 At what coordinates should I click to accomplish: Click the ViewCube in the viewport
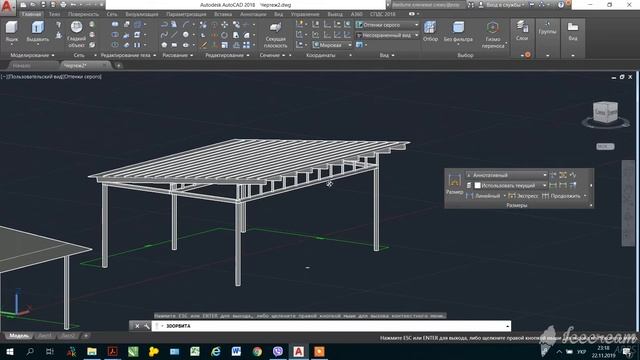click(606, 112)
